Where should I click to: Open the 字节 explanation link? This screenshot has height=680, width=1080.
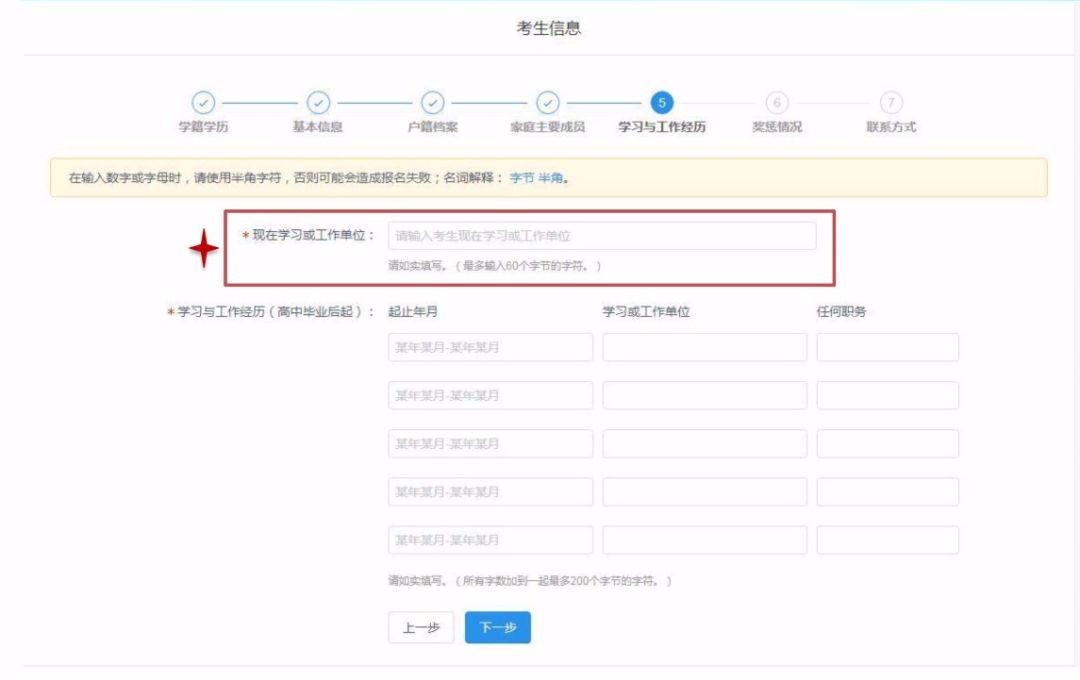tap(522, 178)
